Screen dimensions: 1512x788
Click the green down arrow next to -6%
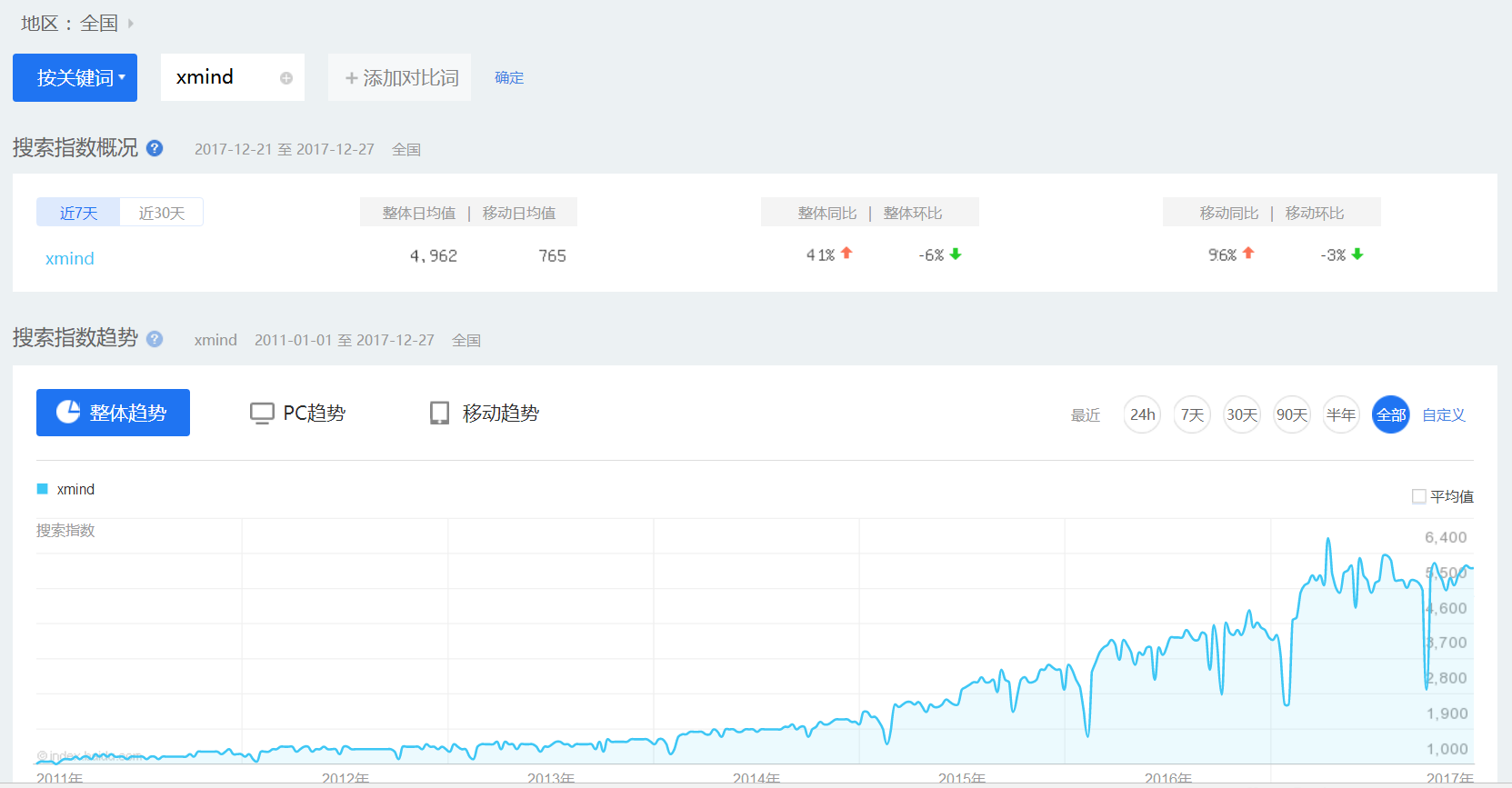(x=956, y=254)
